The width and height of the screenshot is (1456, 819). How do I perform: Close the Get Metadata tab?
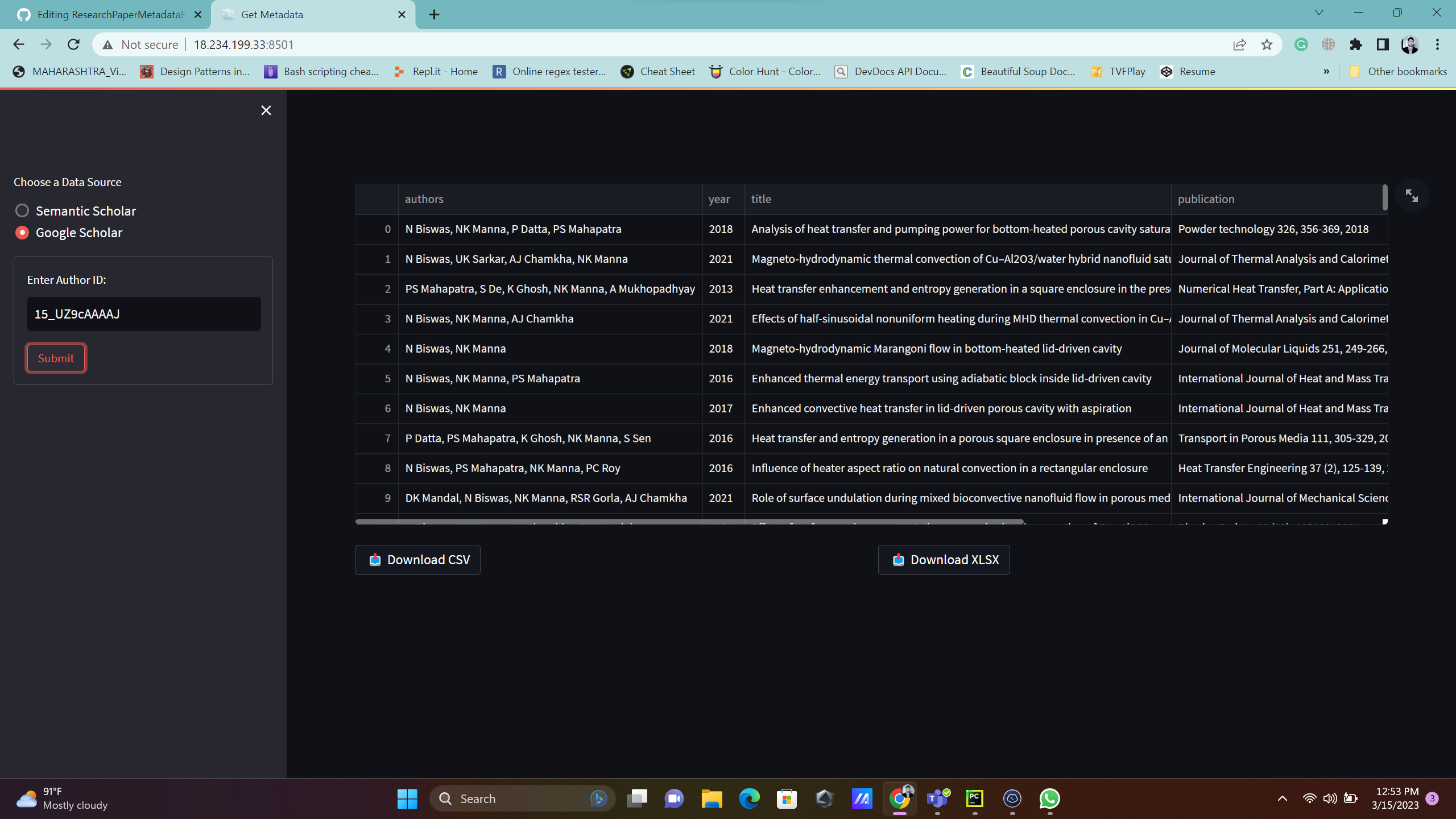click(x=402, y=15)
